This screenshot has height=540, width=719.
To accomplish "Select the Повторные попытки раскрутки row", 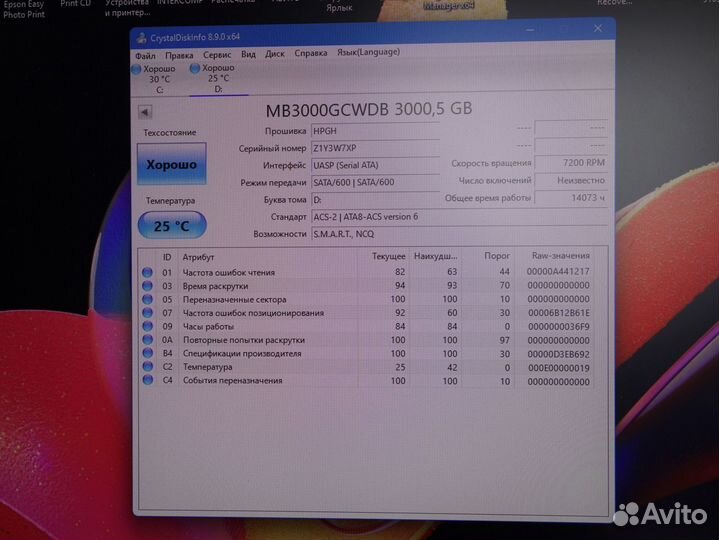I will coord(366,340).
